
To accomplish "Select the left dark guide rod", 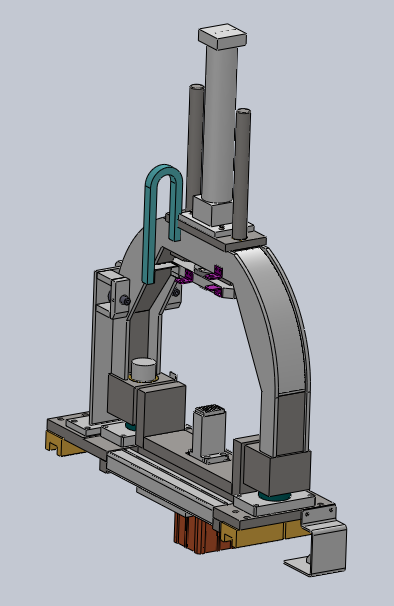I will pos(196,147).
